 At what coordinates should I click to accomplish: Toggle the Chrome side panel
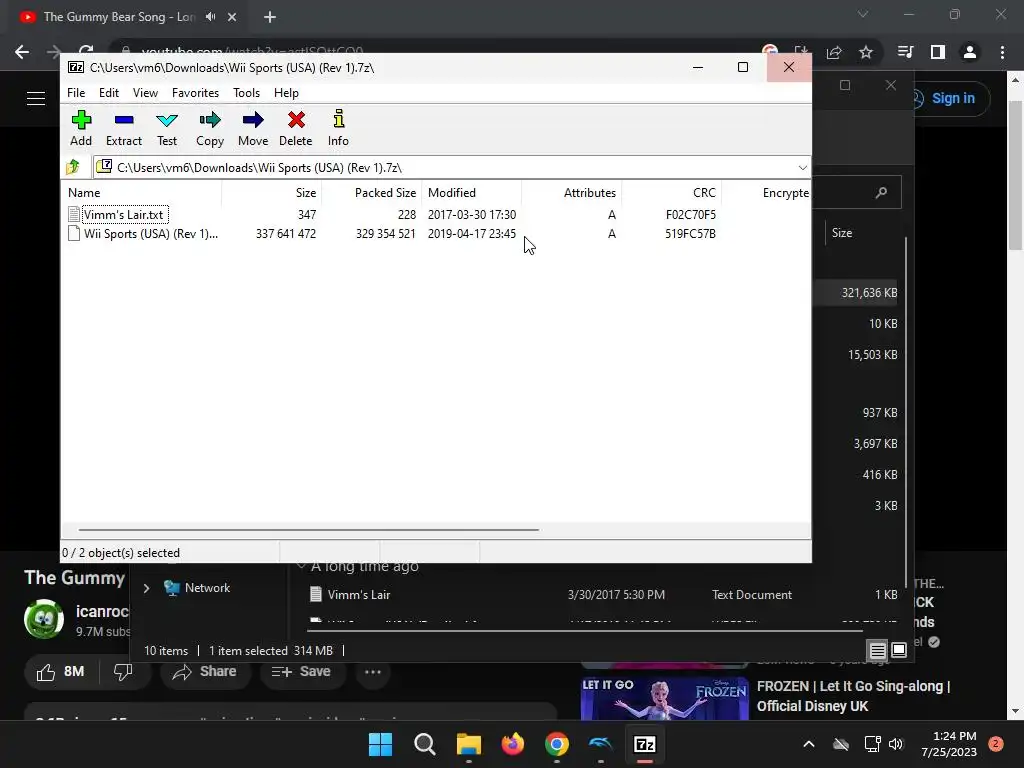click(x=938, y=52)
